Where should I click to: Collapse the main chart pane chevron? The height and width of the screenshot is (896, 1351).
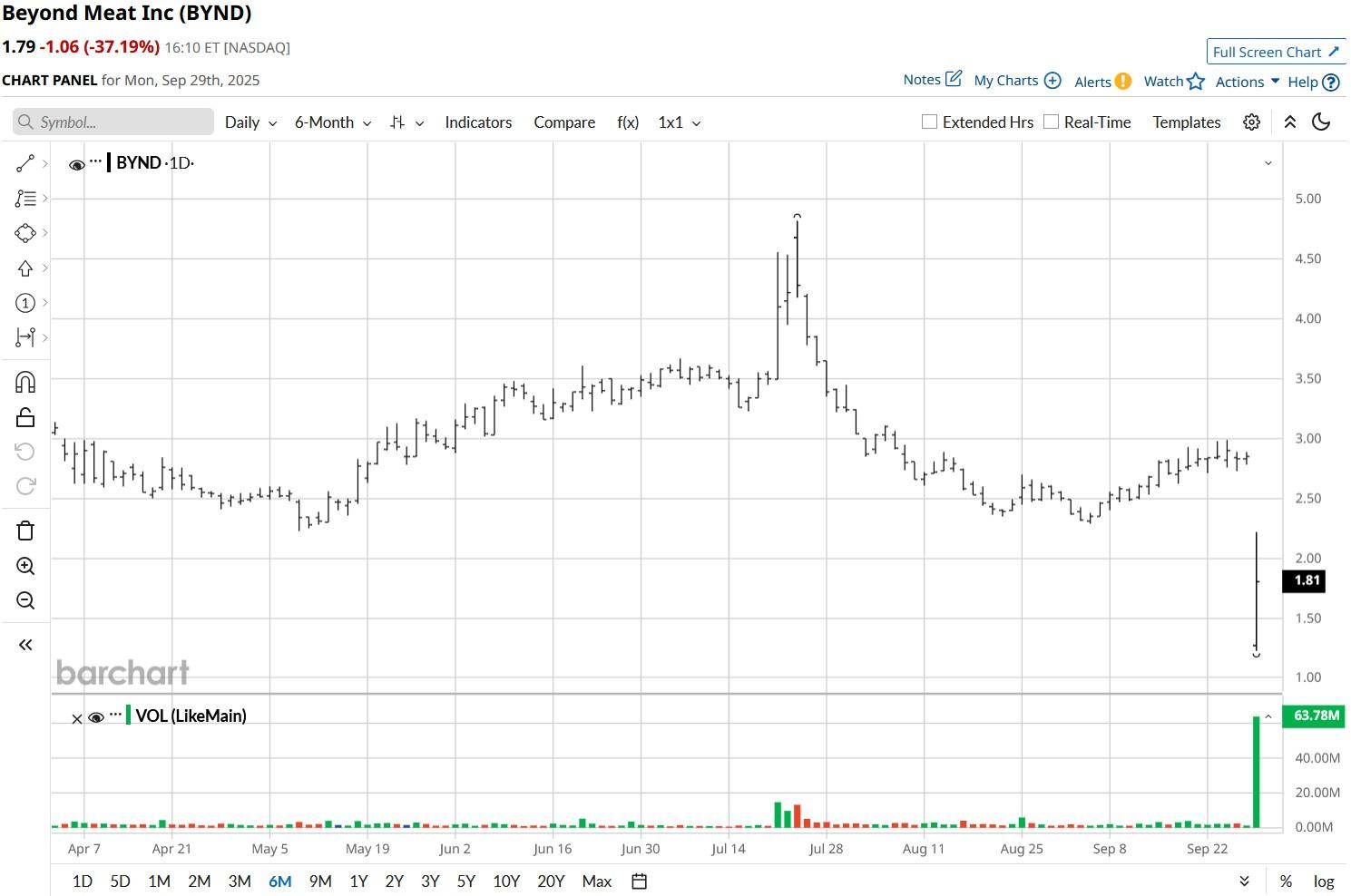pos(1268,163)
